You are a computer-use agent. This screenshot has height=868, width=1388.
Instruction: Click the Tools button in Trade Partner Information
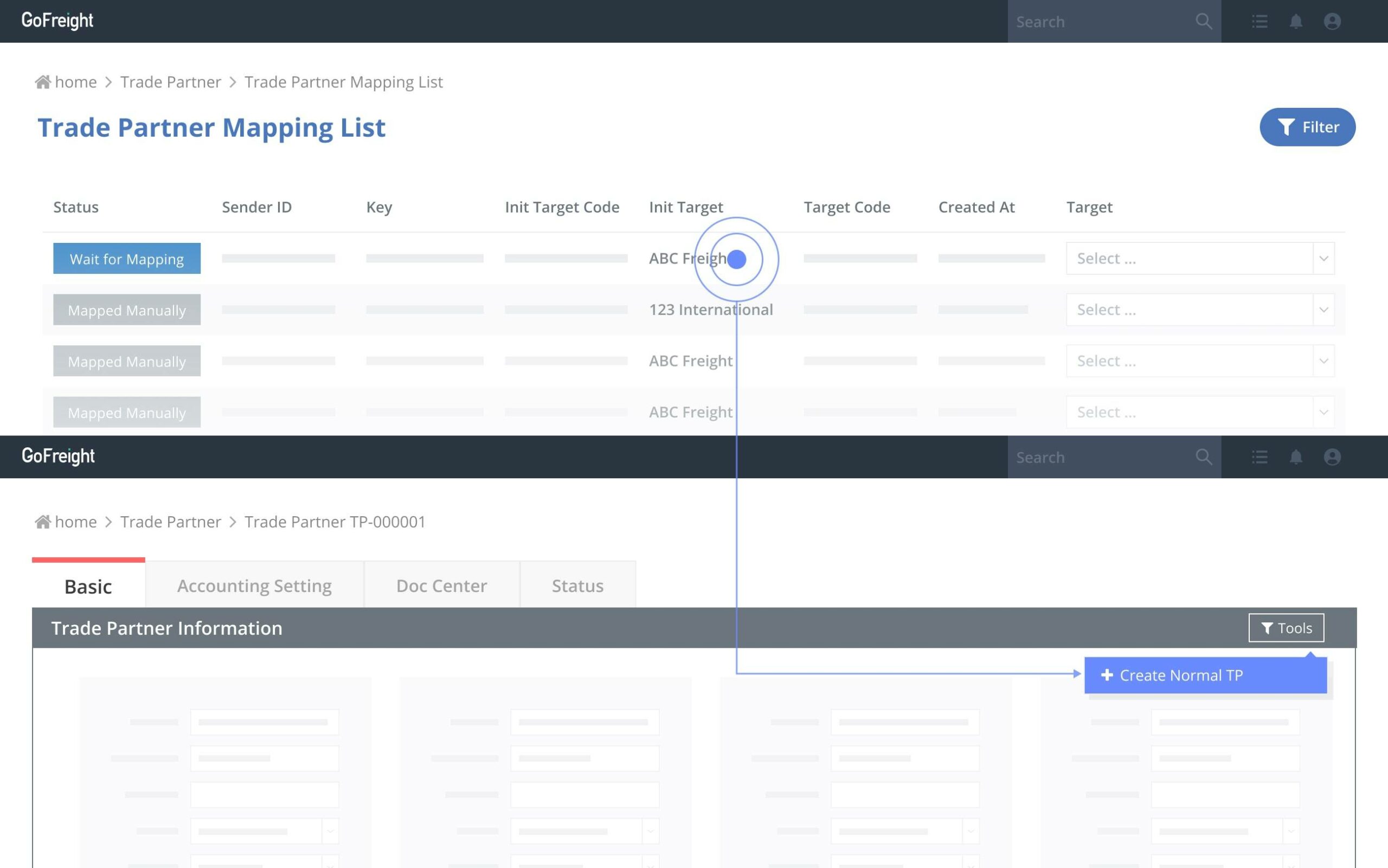[x=1286, y=628]
